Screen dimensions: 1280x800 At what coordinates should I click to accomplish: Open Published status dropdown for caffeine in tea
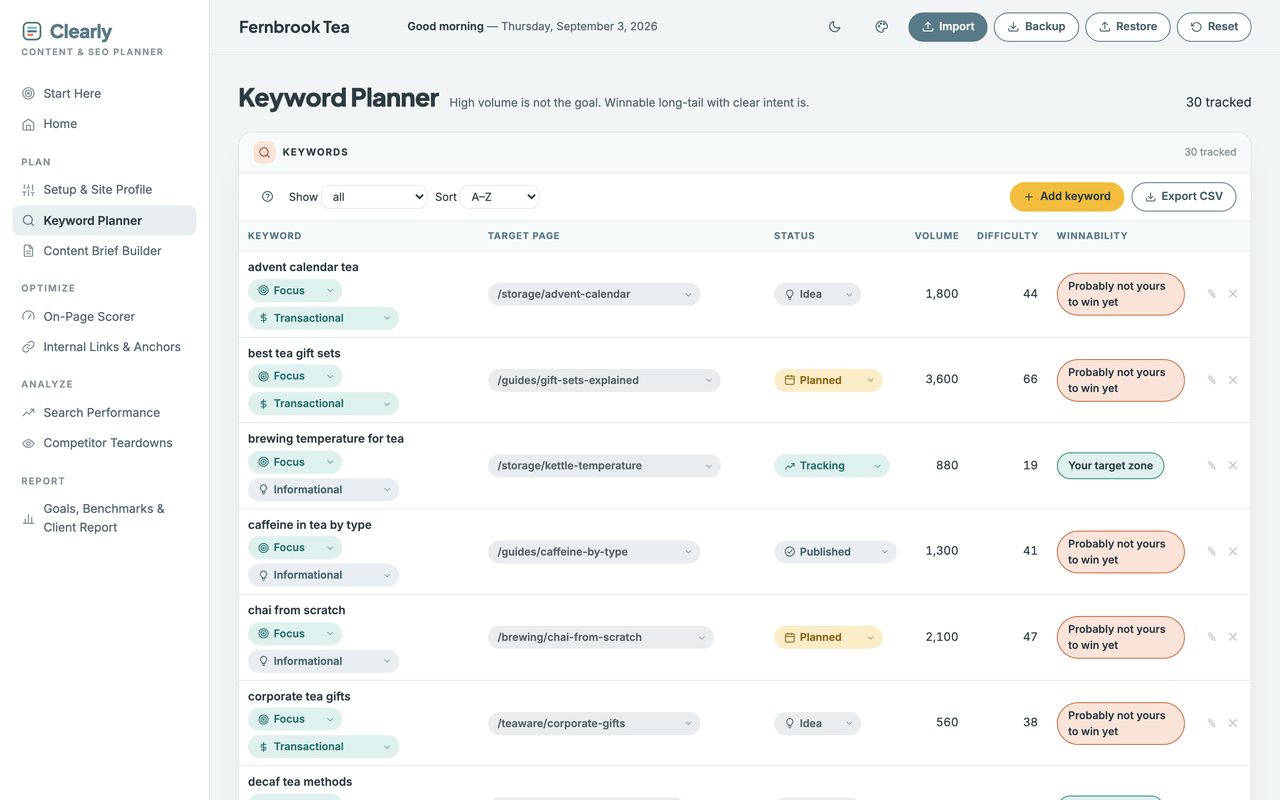coord(835,552)
